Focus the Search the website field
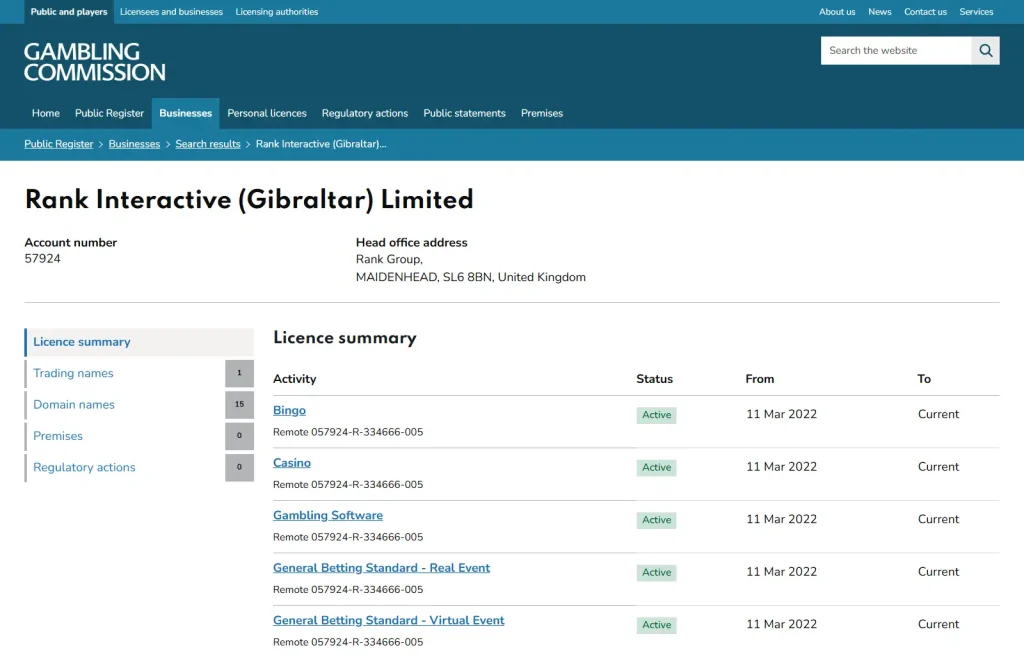 (896, 50)
